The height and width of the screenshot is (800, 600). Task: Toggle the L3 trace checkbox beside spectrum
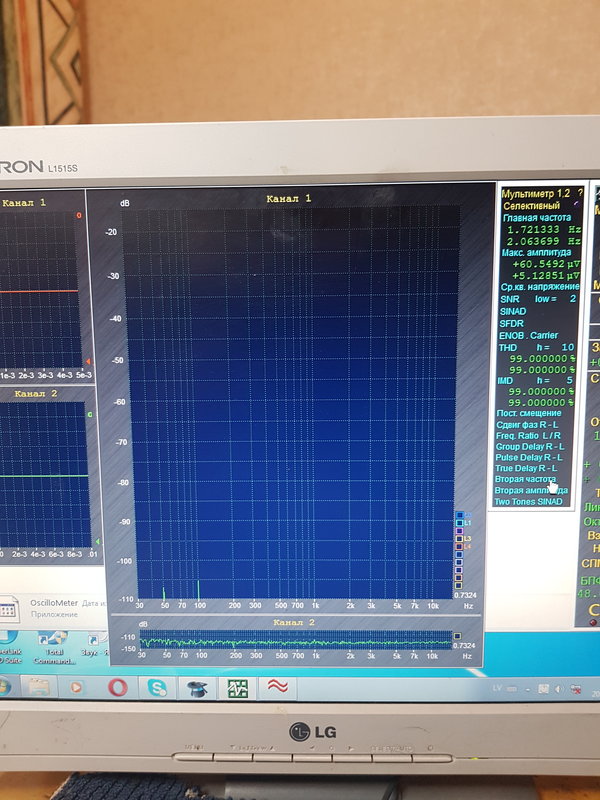pyautogui.click(x=459, y=539)
